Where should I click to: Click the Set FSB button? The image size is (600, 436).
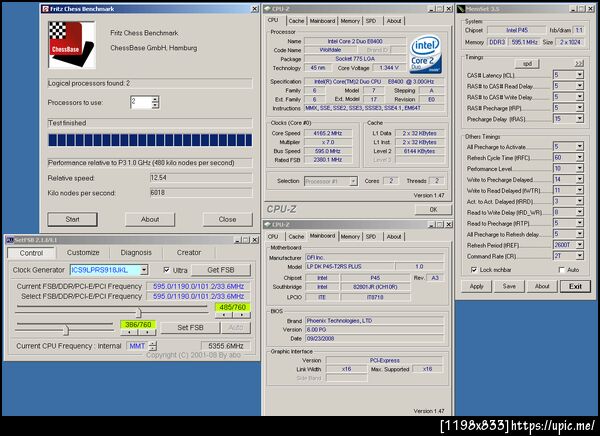pyautogui.click(x=190, y=328)
